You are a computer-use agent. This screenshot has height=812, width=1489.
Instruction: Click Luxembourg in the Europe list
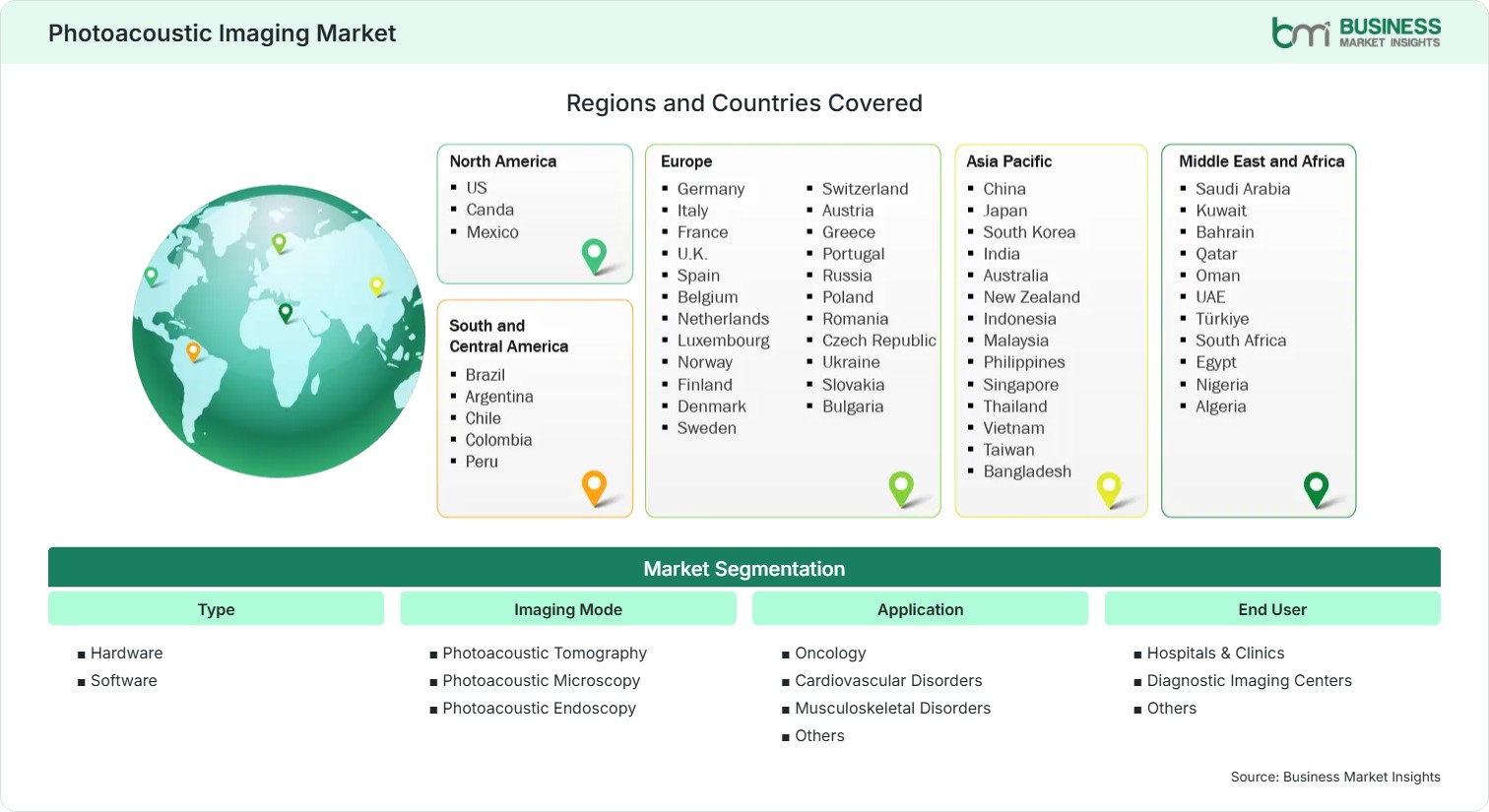point(724,341)
